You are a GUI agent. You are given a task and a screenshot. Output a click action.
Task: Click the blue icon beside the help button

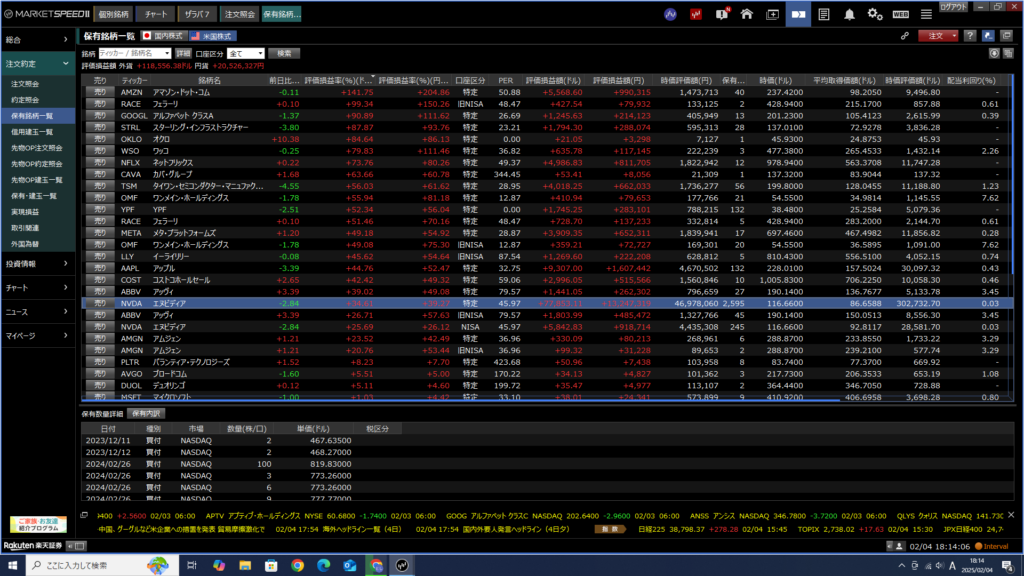(x=988, y=36)
